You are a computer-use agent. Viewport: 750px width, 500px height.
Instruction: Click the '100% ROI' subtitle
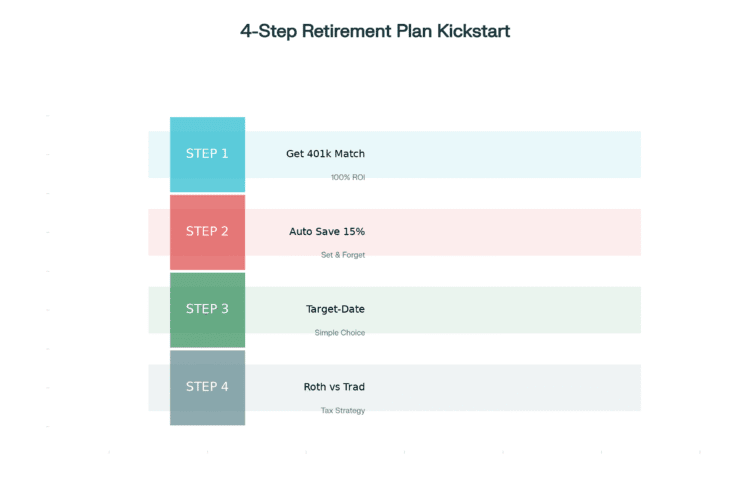(x=348, y=178)
